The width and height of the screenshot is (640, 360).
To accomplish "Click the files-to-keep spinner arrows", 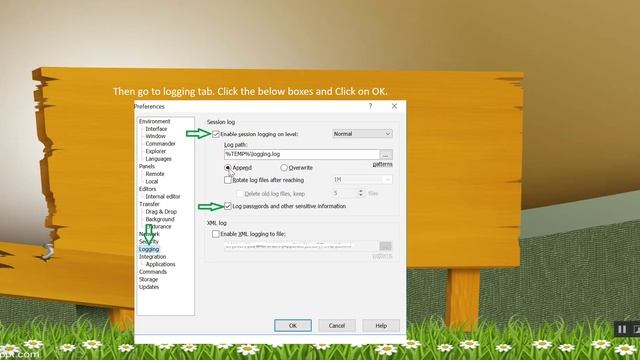I will point(360,193).
